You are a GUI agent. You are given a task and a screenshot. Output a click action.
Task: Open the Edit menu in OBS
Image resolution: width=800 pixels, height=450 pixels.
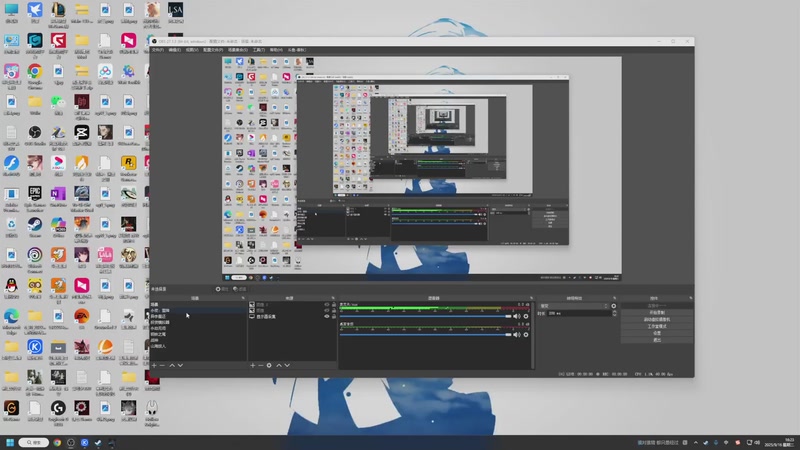click(174, 50)
